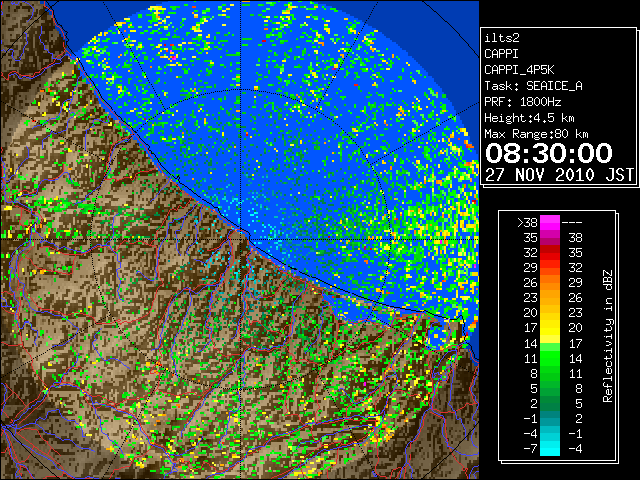Select the 'Max Range:80 km' text
The image size is (640, 480).
(x=536, y=134)
